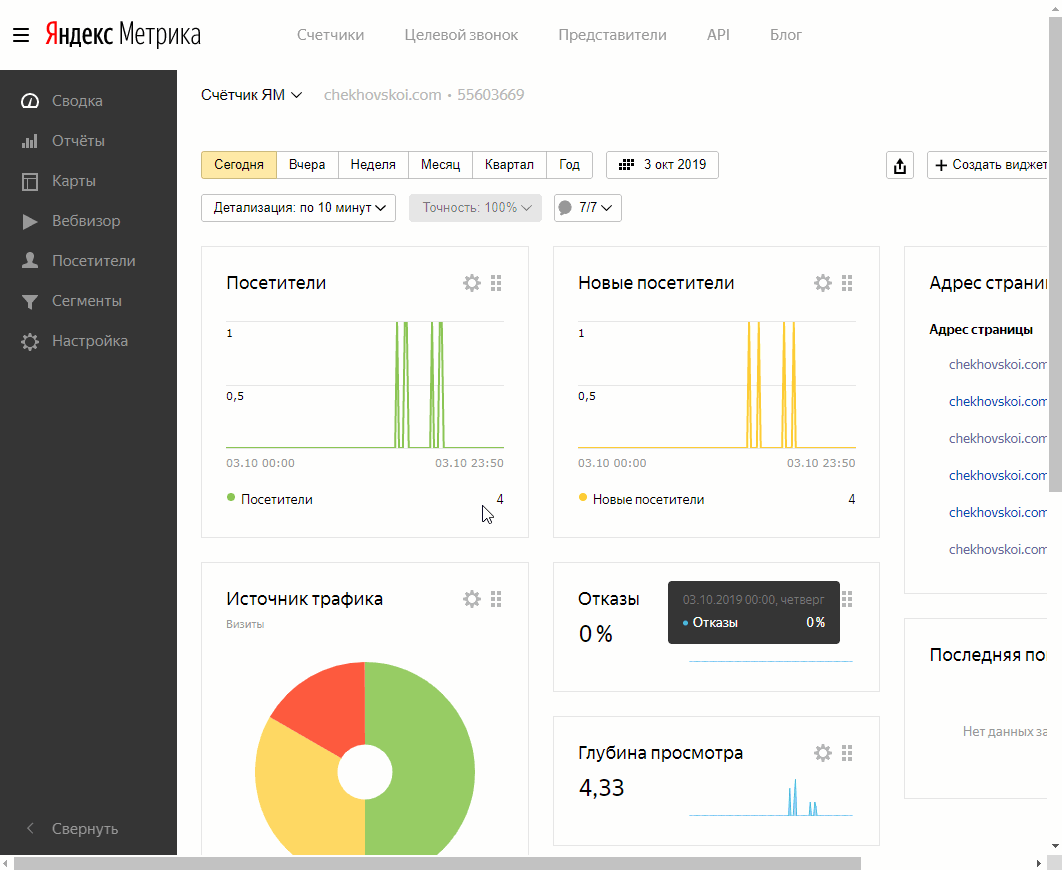Select the Месяц period
Screen dimensions: 1062x870
(440, 165)
